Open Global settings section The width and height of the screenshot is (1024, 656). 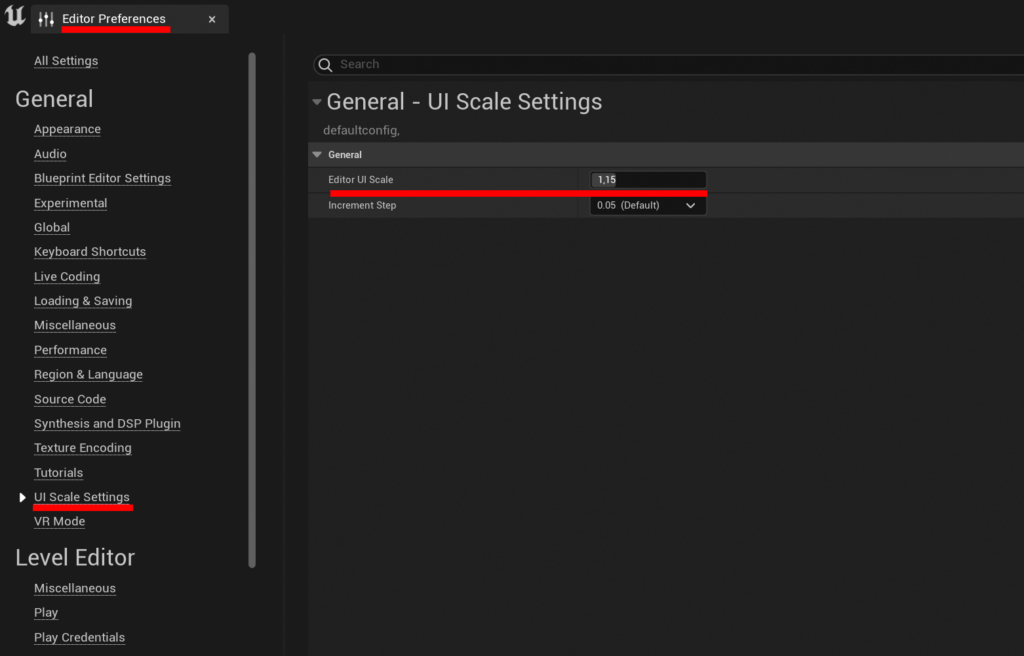pyautogui.click(x=52, y=227)
